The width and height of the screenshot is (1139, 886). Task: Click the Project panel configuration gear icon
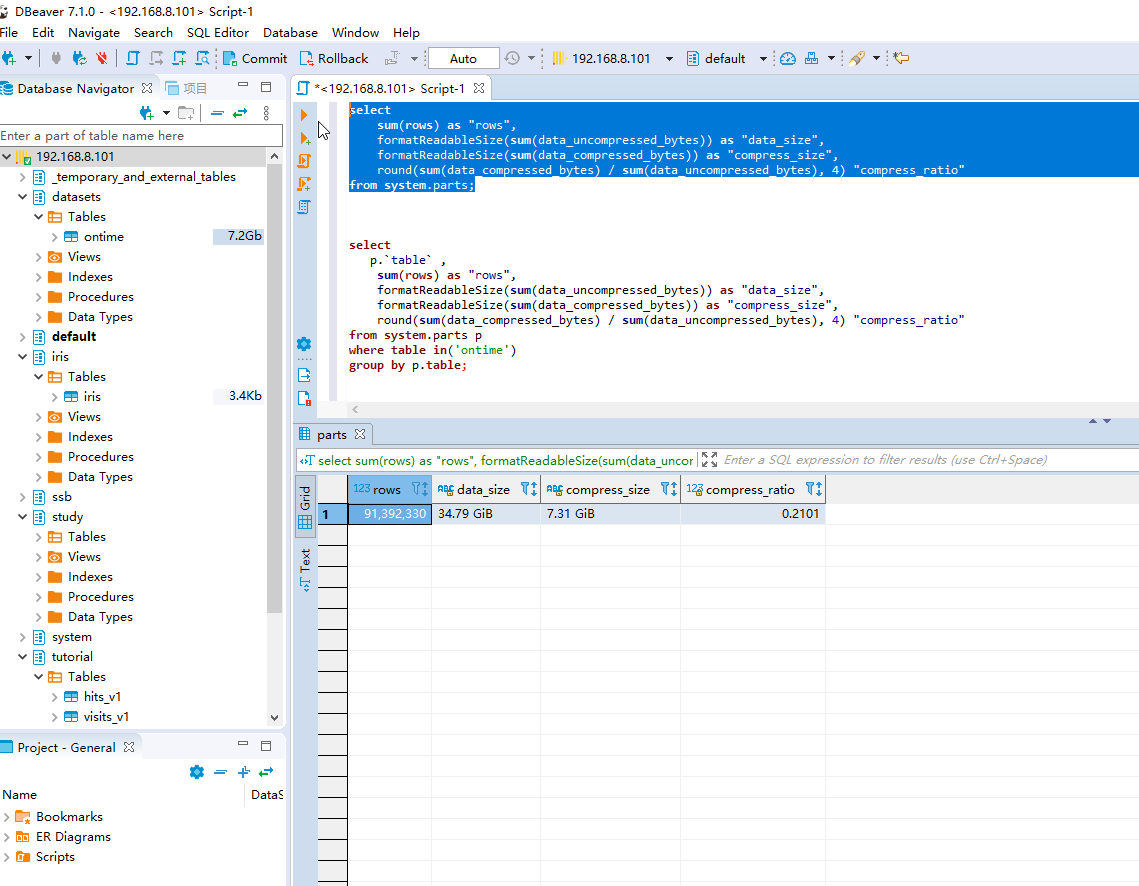pos(196,772)
